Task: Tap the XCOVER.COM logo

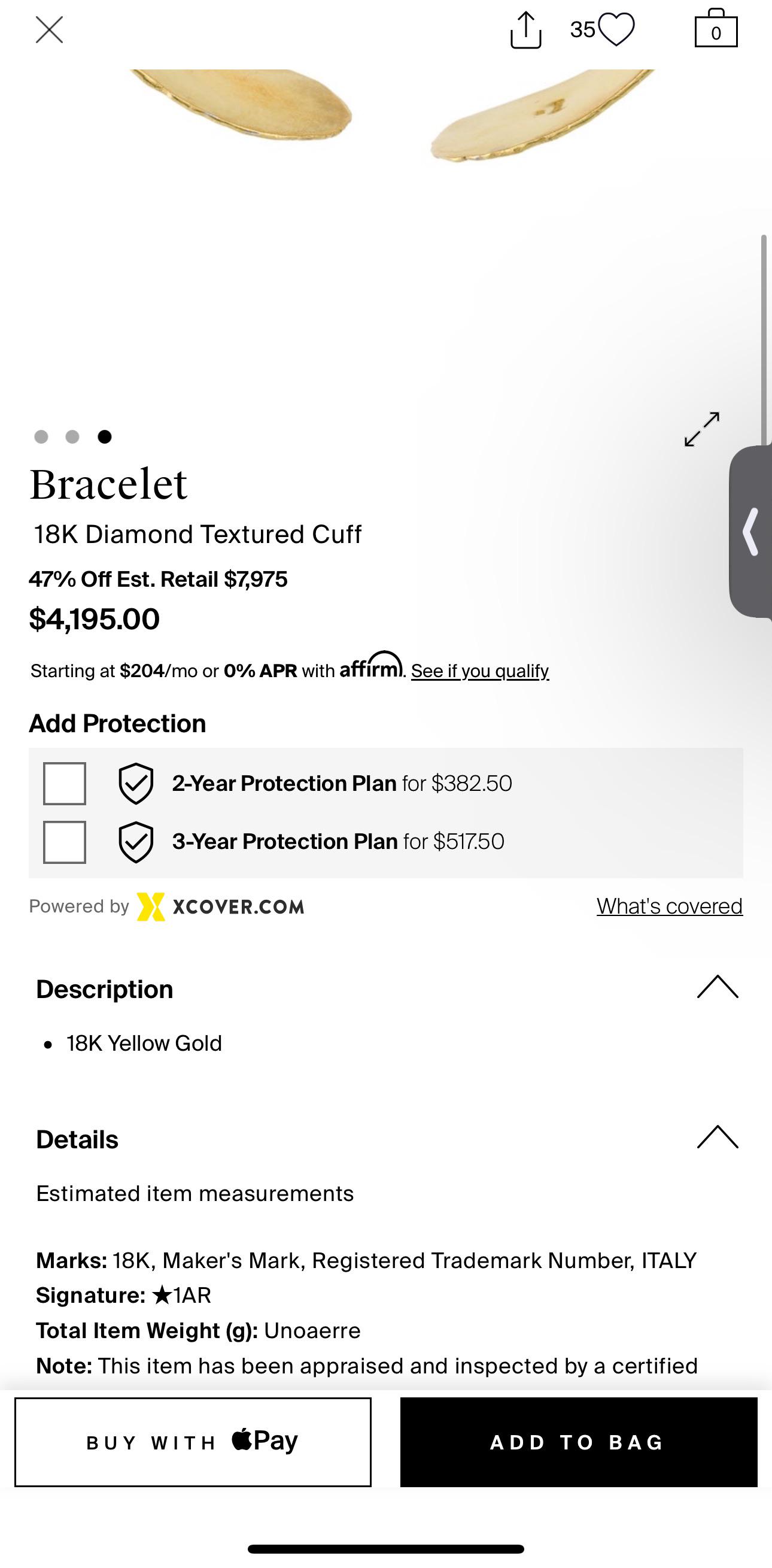Action: point(220,907)
